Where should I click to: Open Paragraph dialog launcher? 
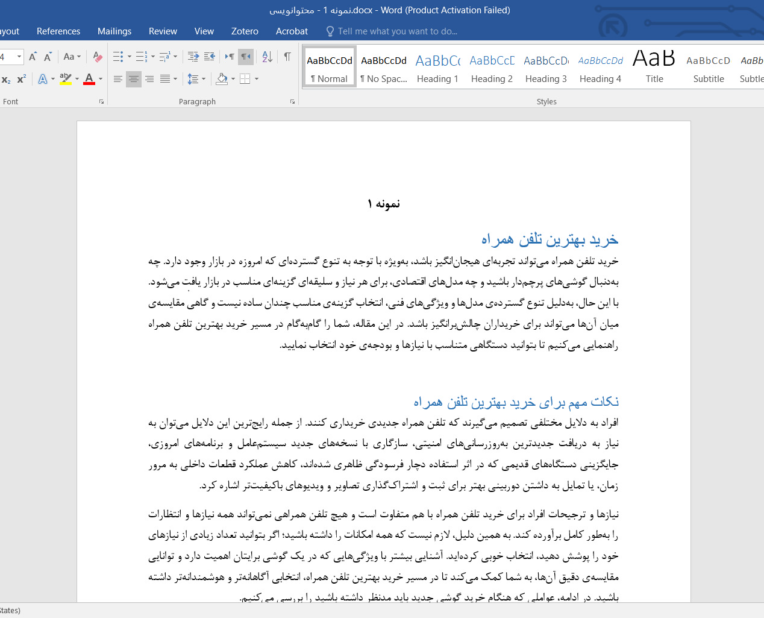click(x=292, y=101)
